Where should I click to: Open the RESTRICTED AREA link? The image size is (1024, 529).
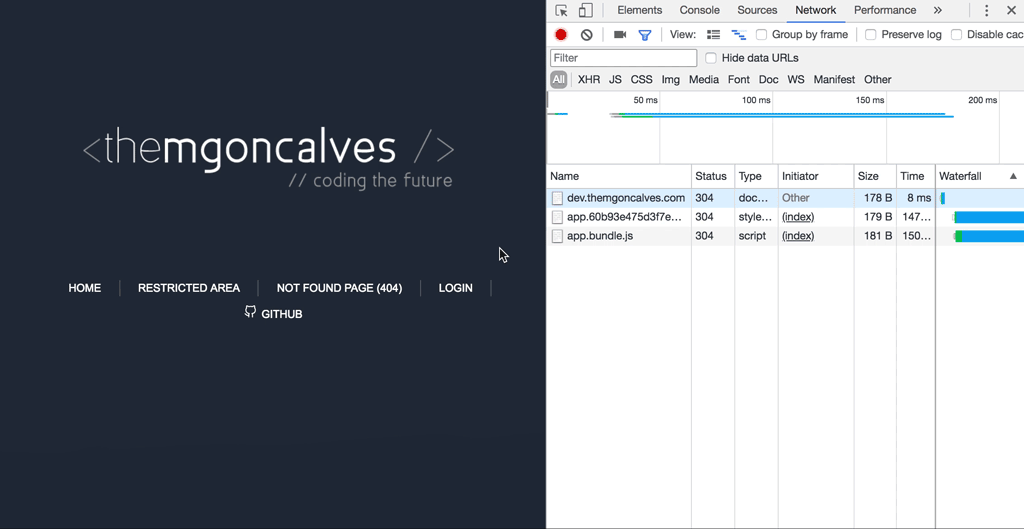coord(189,288)
